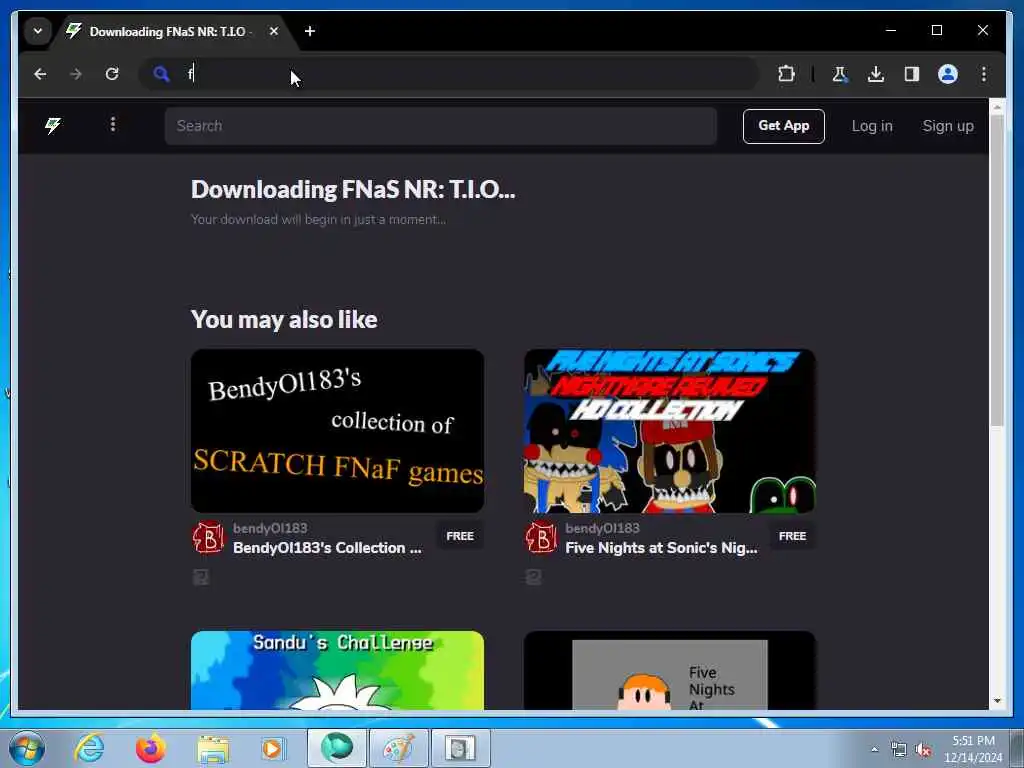Click bendyOl183 avatar under Collection game
1024x768 pixels.
[x=208, y=537]
